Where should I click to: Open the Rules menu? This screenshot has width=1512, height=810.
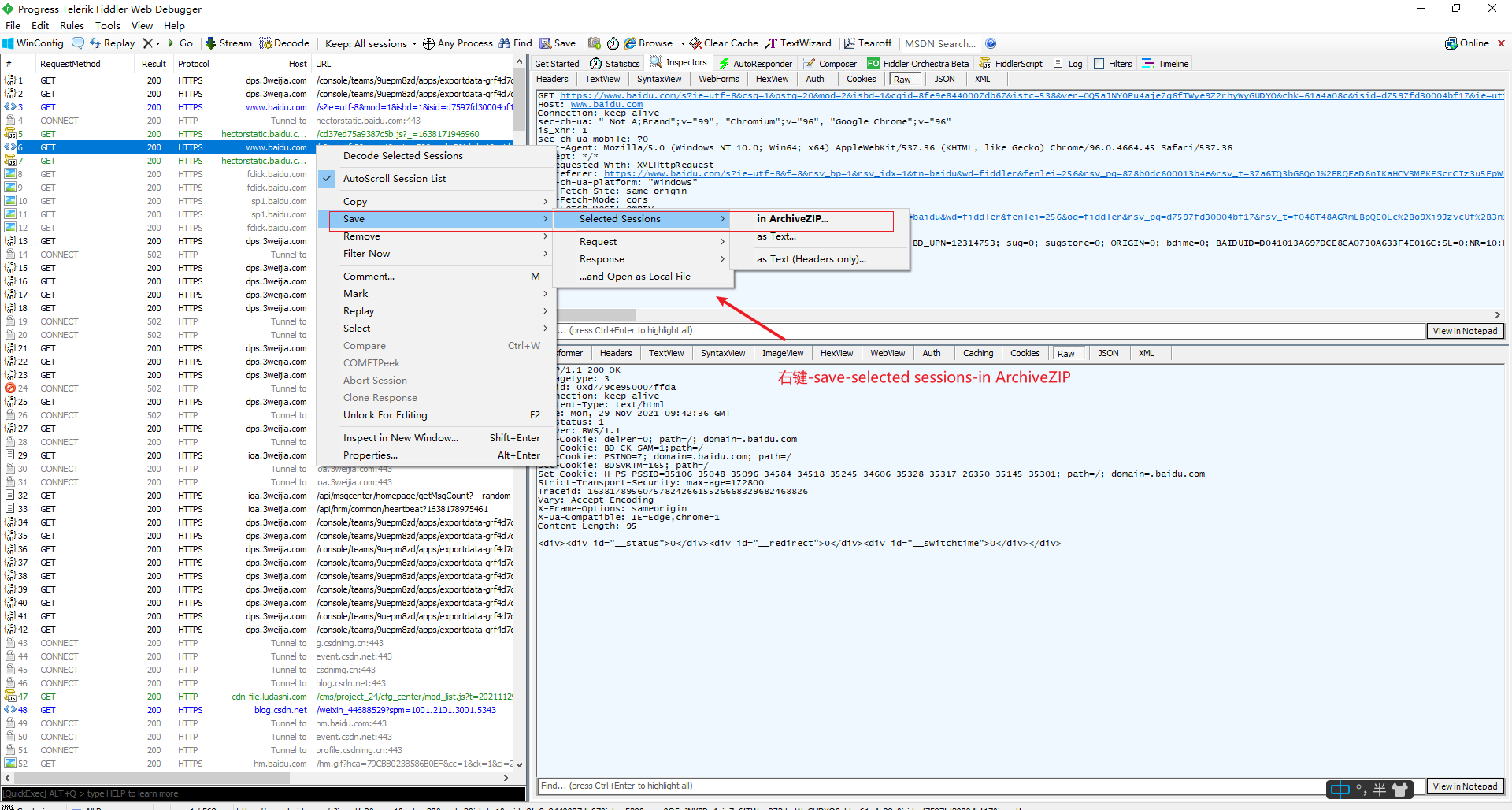pos(72,26)
